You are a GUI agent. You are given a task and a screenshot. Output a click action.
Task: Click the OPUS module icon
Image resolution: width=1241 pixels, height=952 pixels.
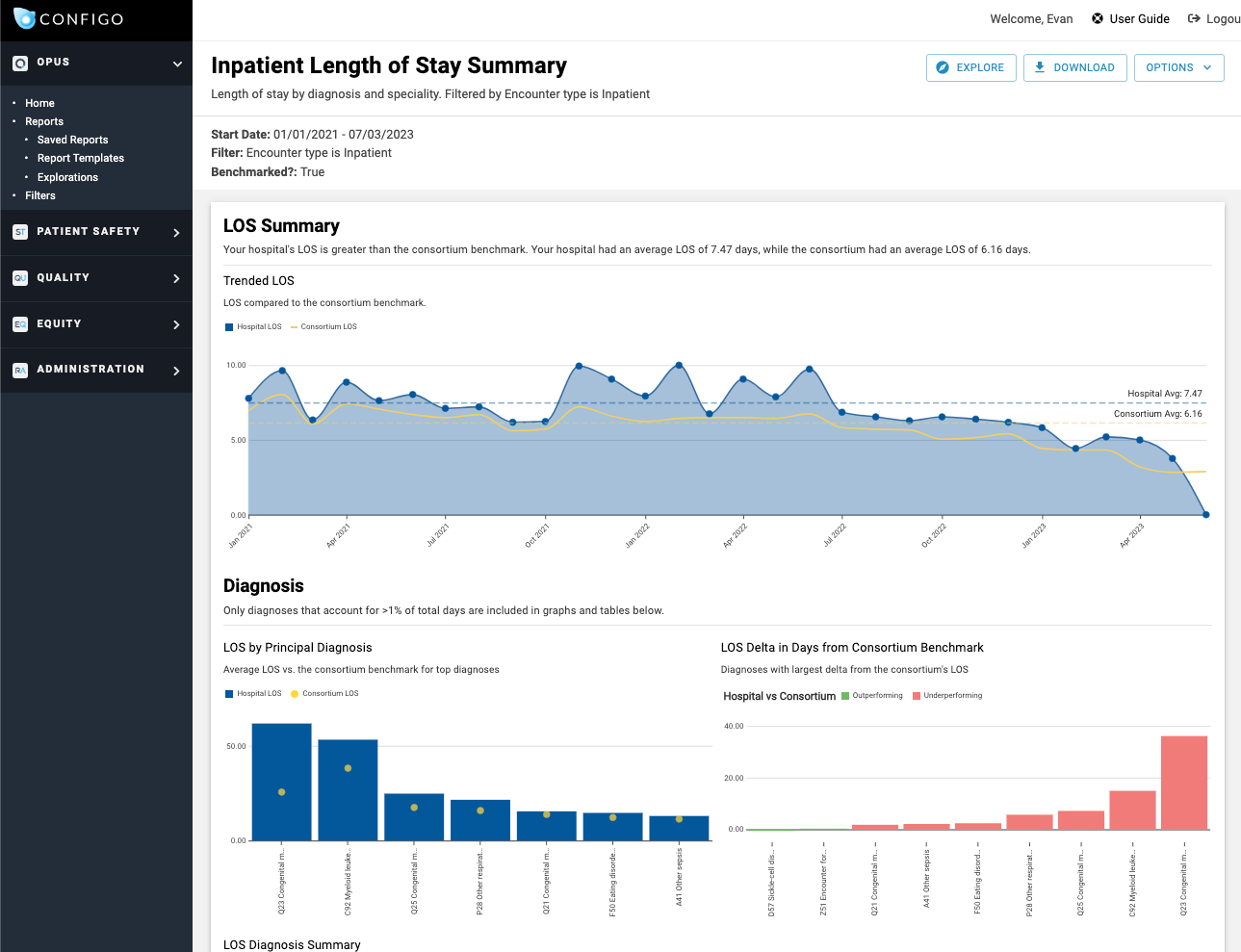click(x=20, y=64)
